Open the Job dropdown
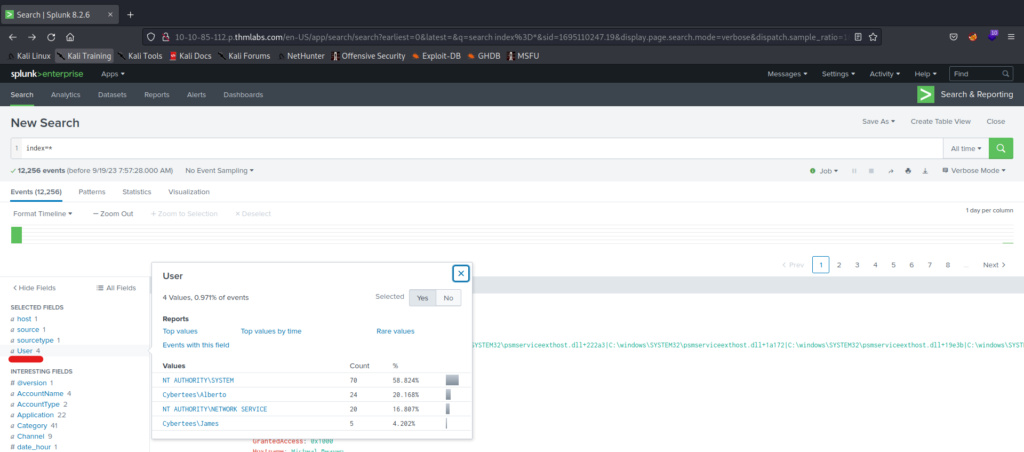 (x=824, y=170)
